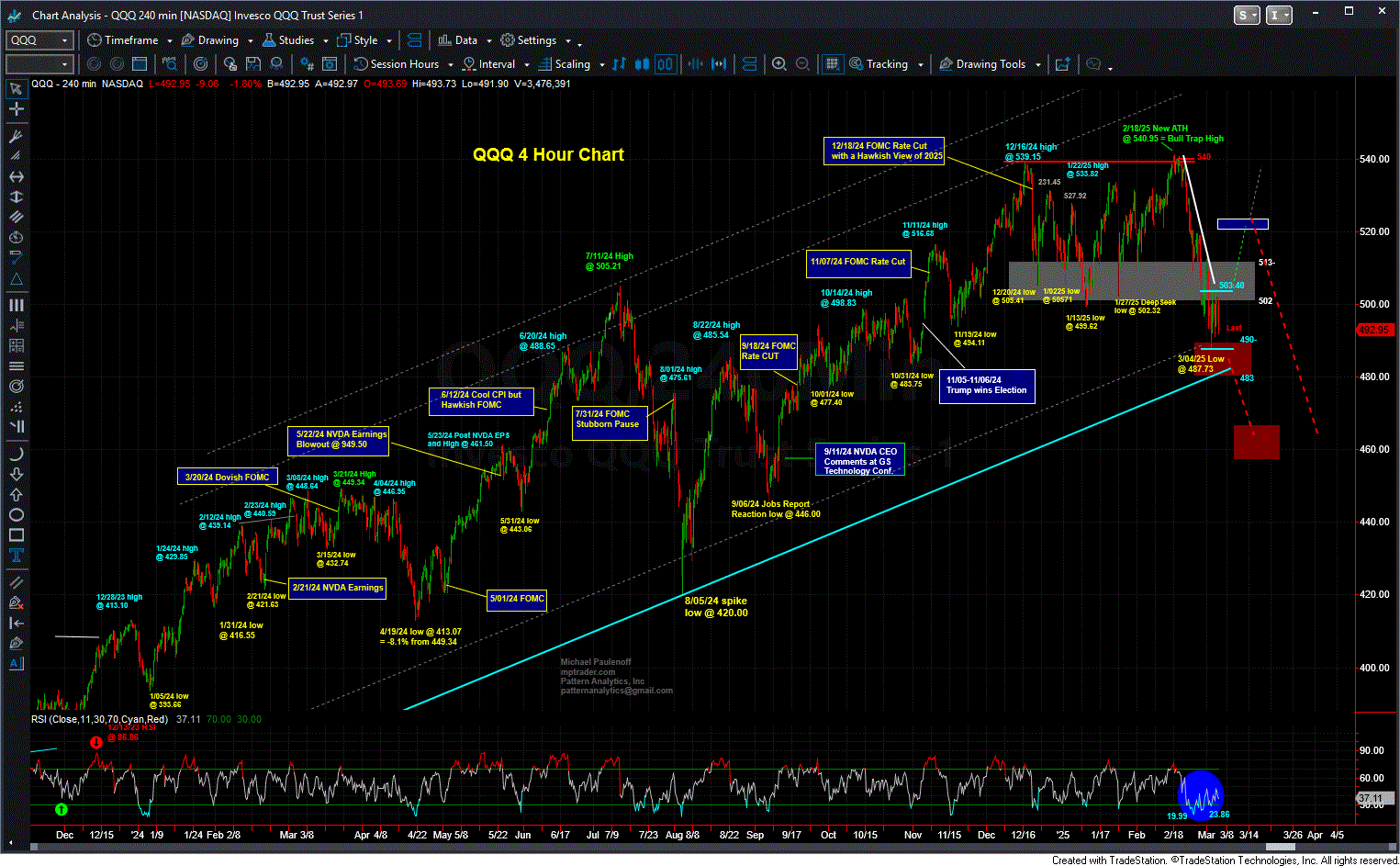Click the delete drawing objects pencil icon

[16, 602]
